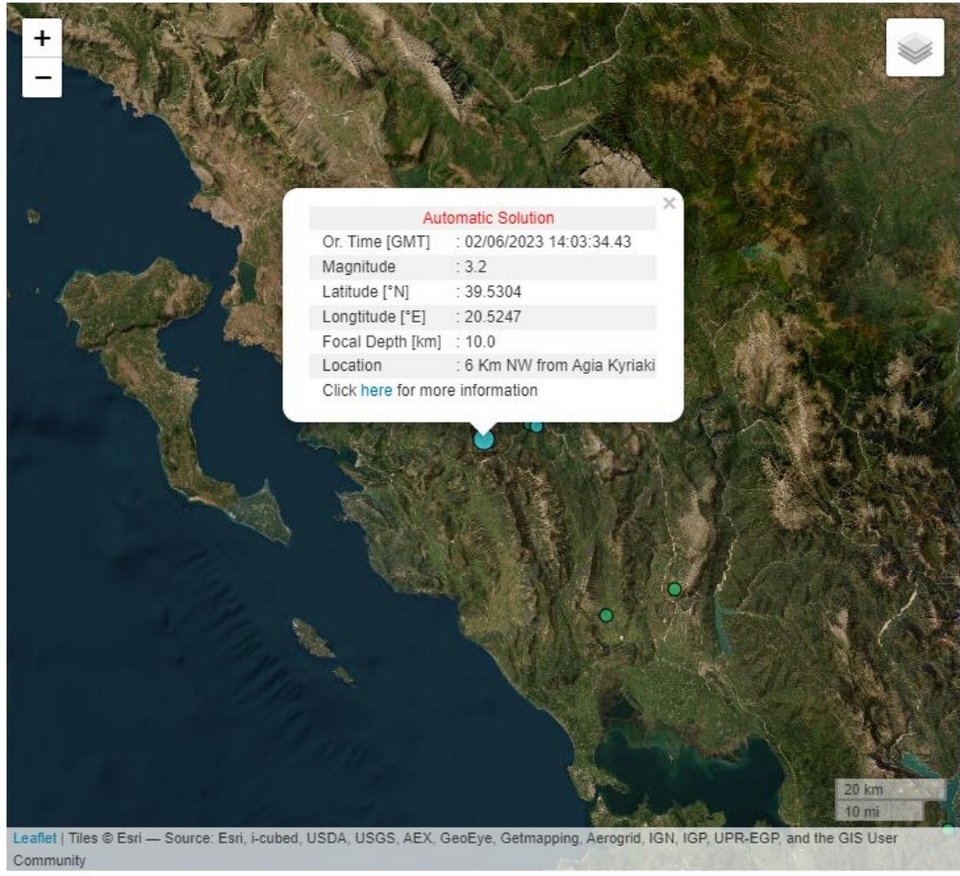Click the latitude value 39.5304

coord(493,292)
